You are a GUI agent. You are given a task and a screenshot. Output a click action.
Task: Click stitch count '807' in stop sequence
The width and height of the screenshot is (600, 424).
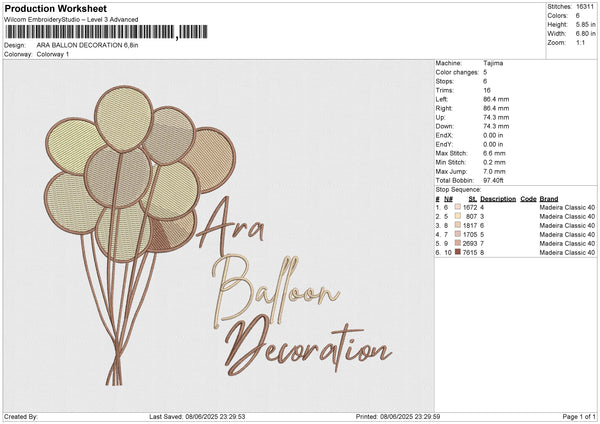click(471, 217)
